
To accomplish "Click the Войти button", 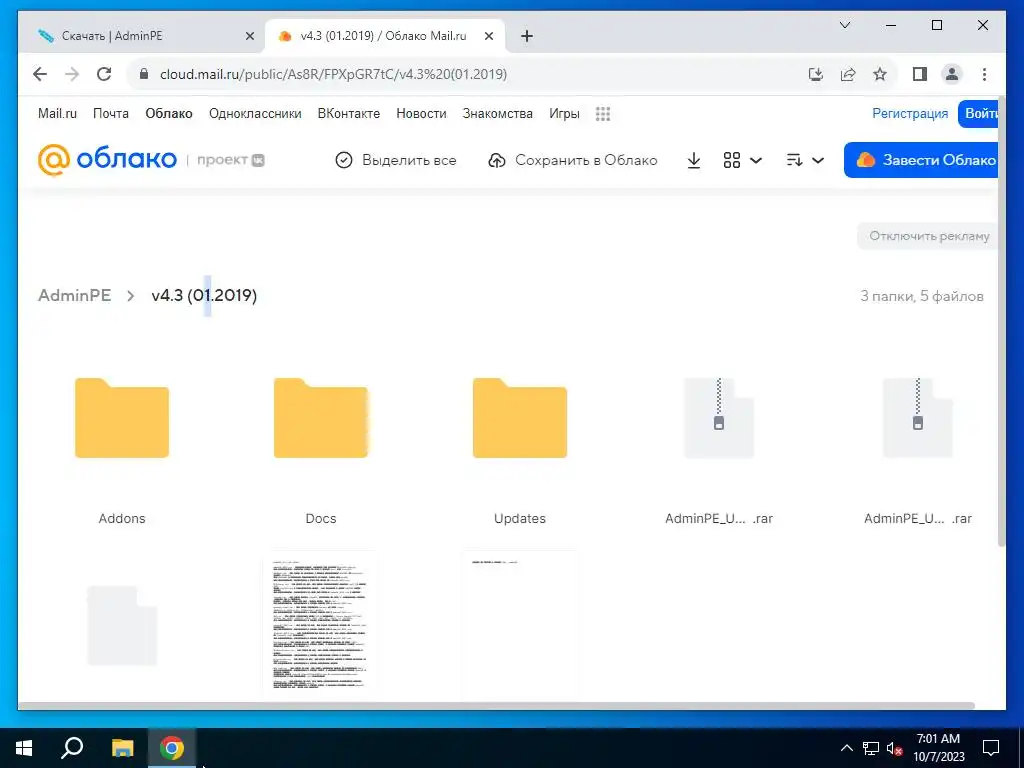I will (x=978, y=114).
